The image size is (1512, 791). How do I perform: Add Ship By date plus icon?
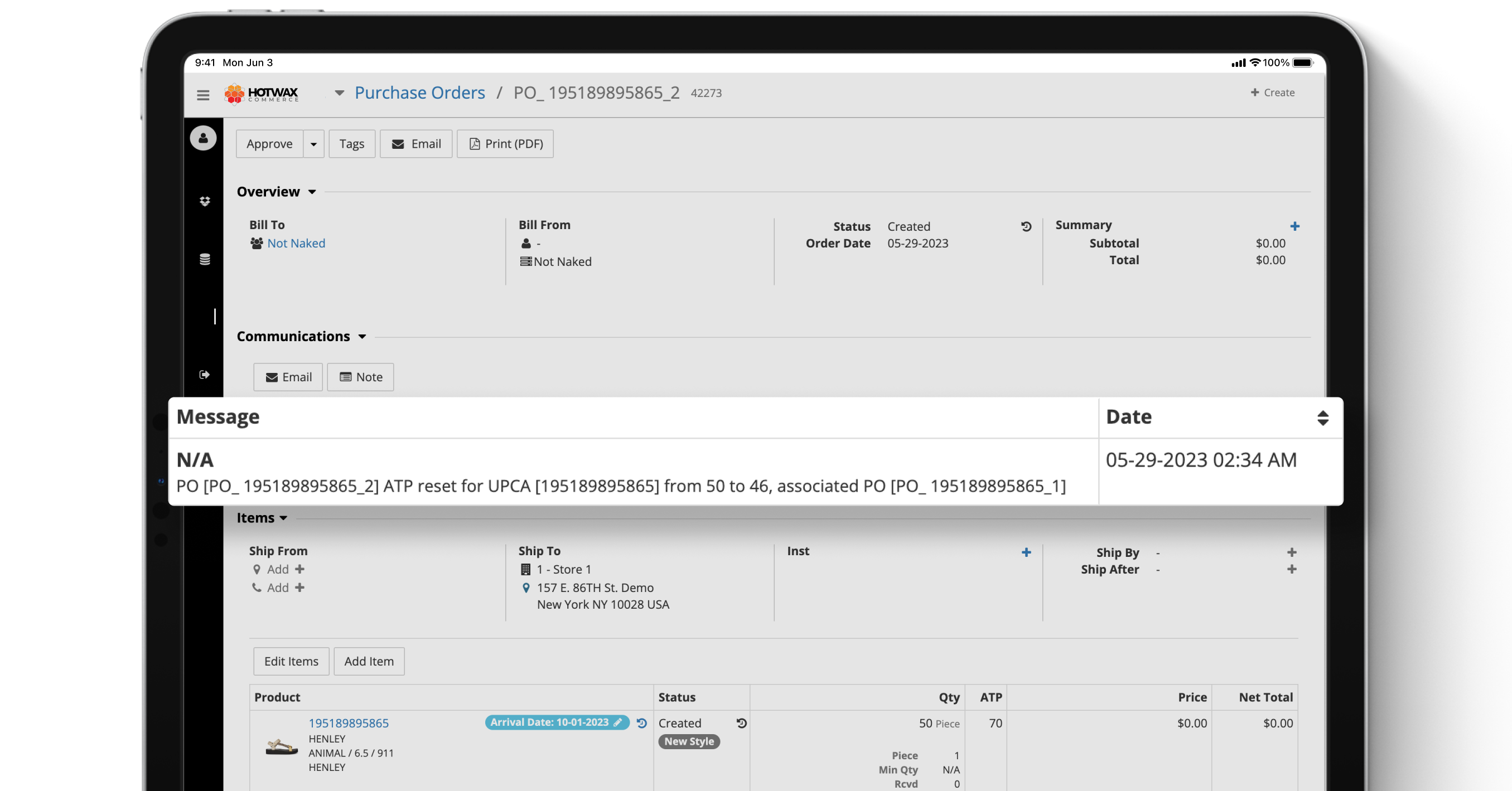(1292, 552)
